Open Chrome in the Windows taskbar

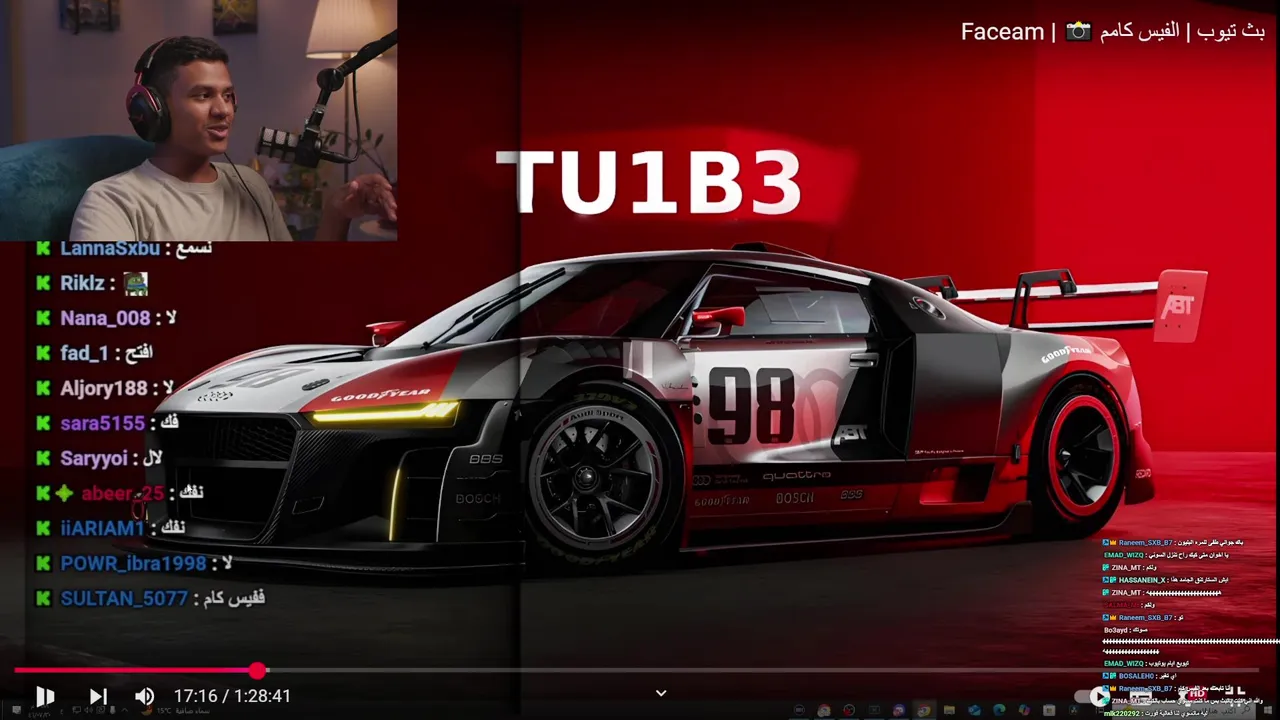point(922,711)
